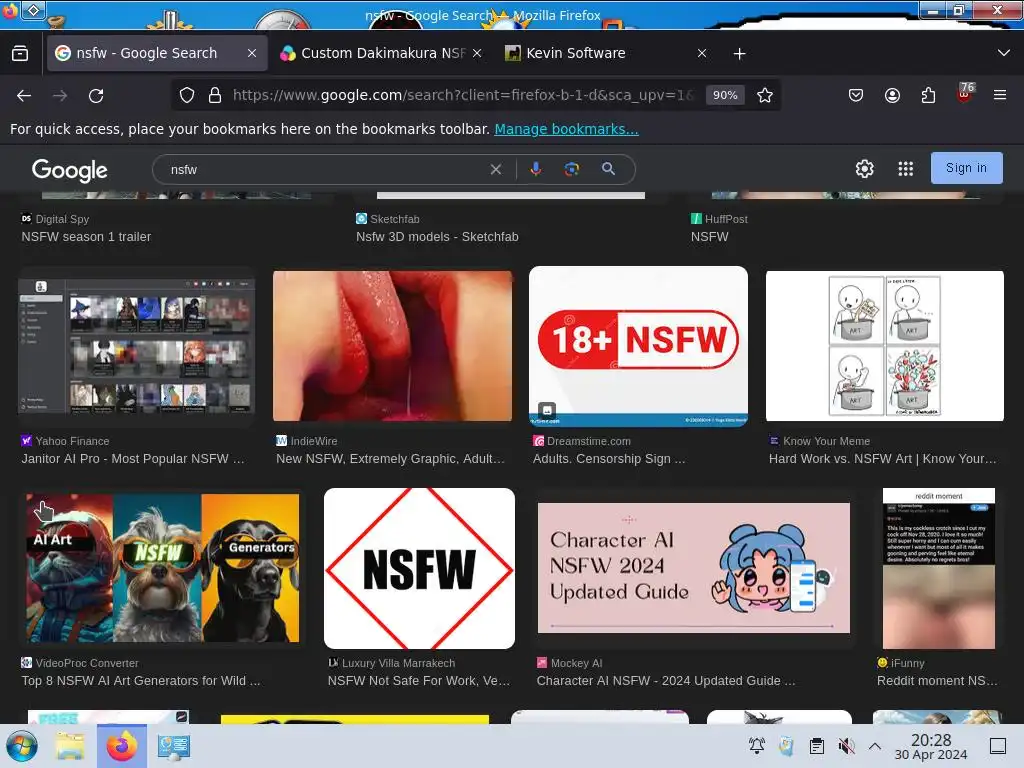Open the AI Art Generators dogs thumbnail
The height and width of the screenshot is (768, 1024).
pos(163,568)
